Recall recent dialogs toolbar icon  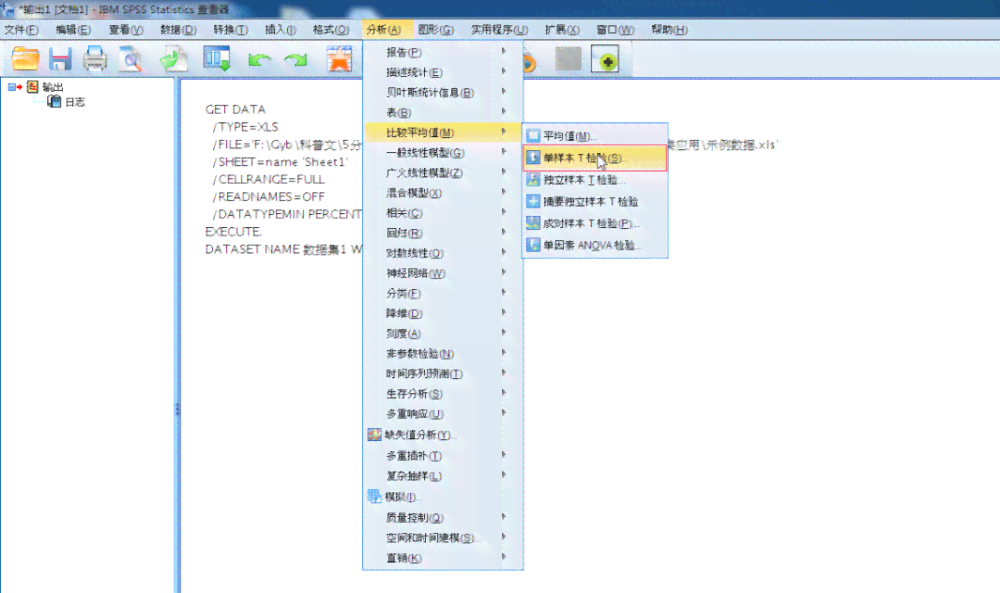pyautogui.click(x=217, y=59)
